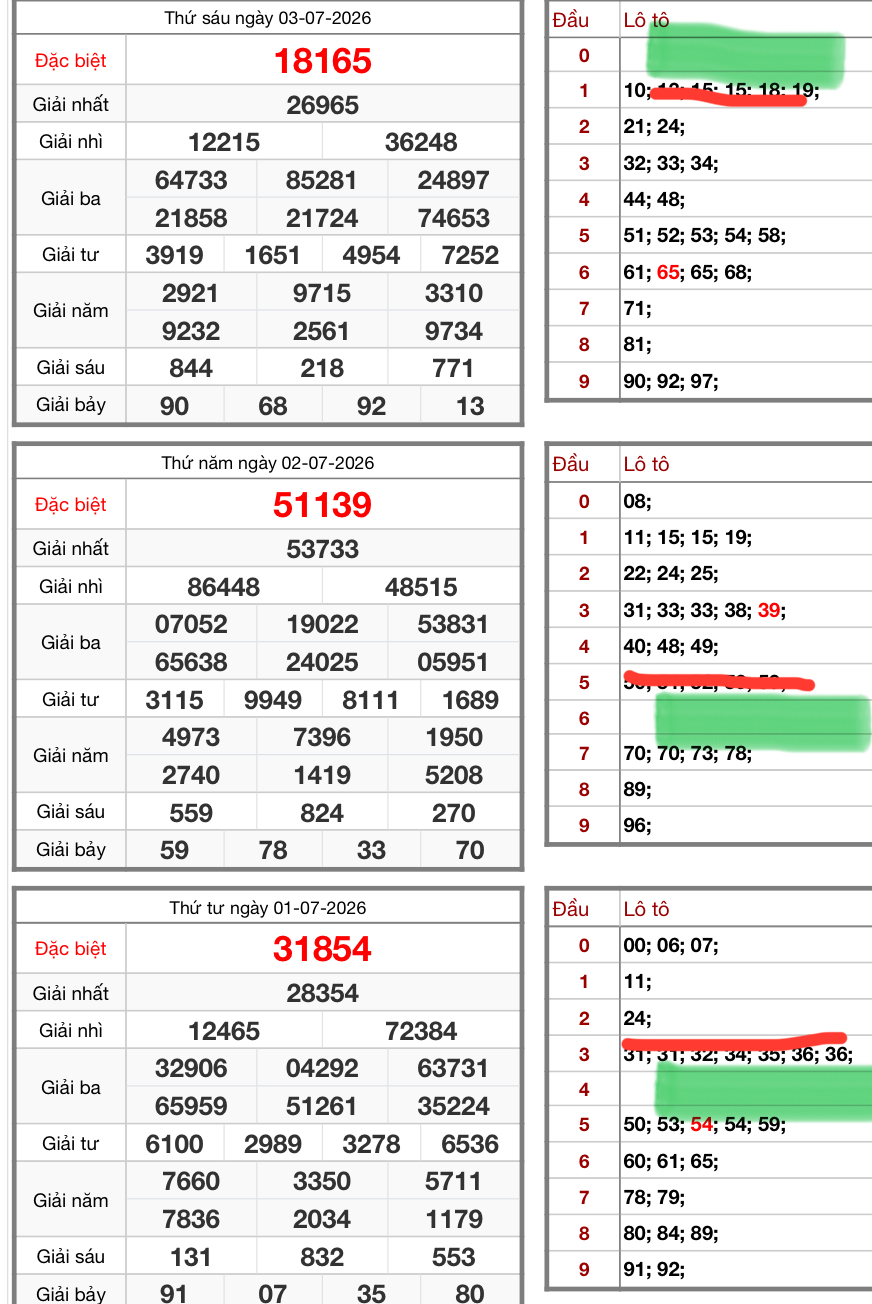Click the Giải năm number 2034

[322, 1219]
